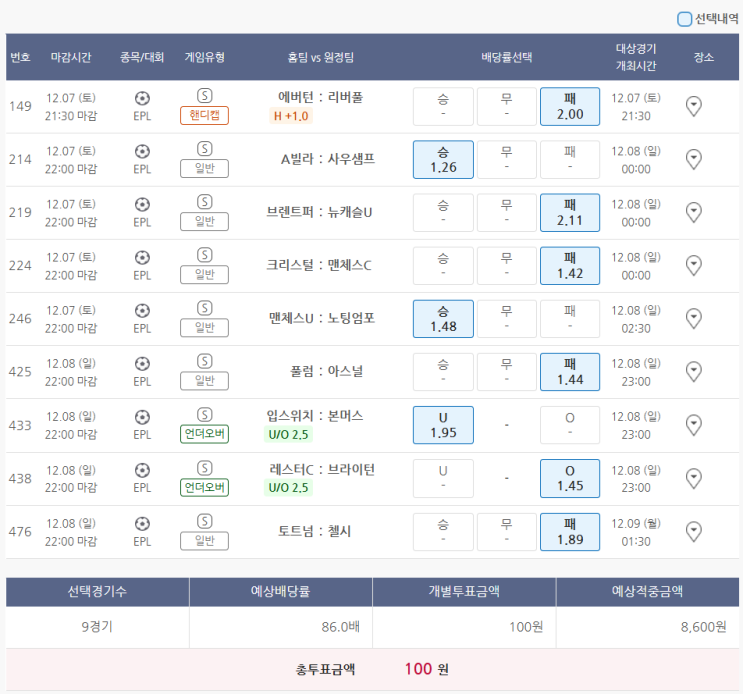This screenshot has width=743, height=694.
Task: Deselect 승 1.26 for A빌라 : 사우샘프
Action: point(443,160)
